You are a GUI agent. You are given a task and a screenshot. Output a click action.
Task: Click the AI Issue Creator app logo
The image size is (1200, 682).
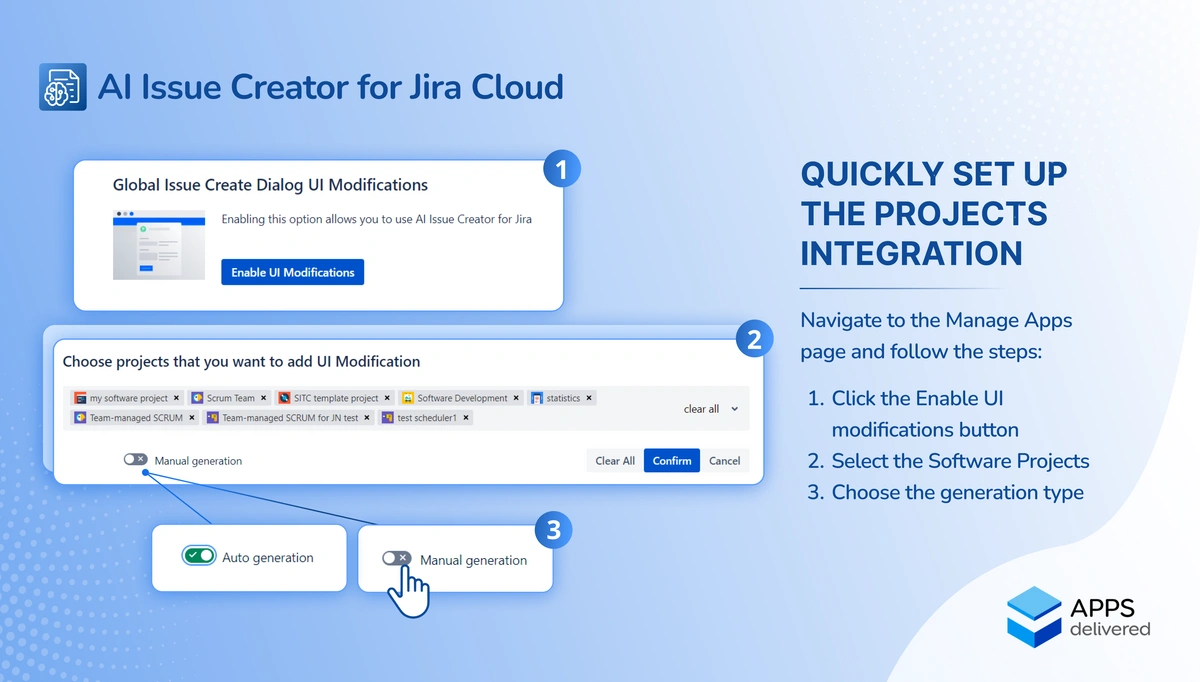click(x=63, y=87)
